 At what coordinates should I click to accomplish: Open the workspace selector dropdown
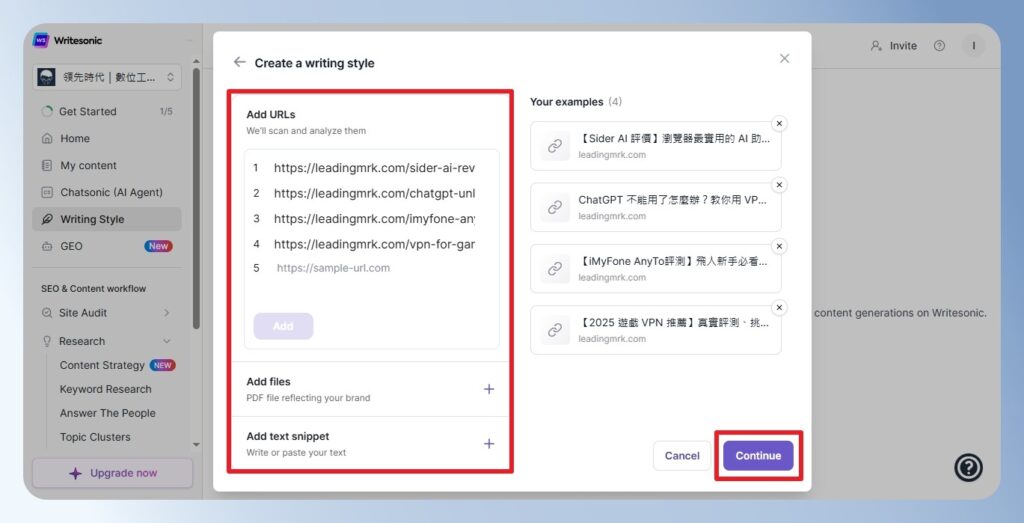tap(106, 77)
